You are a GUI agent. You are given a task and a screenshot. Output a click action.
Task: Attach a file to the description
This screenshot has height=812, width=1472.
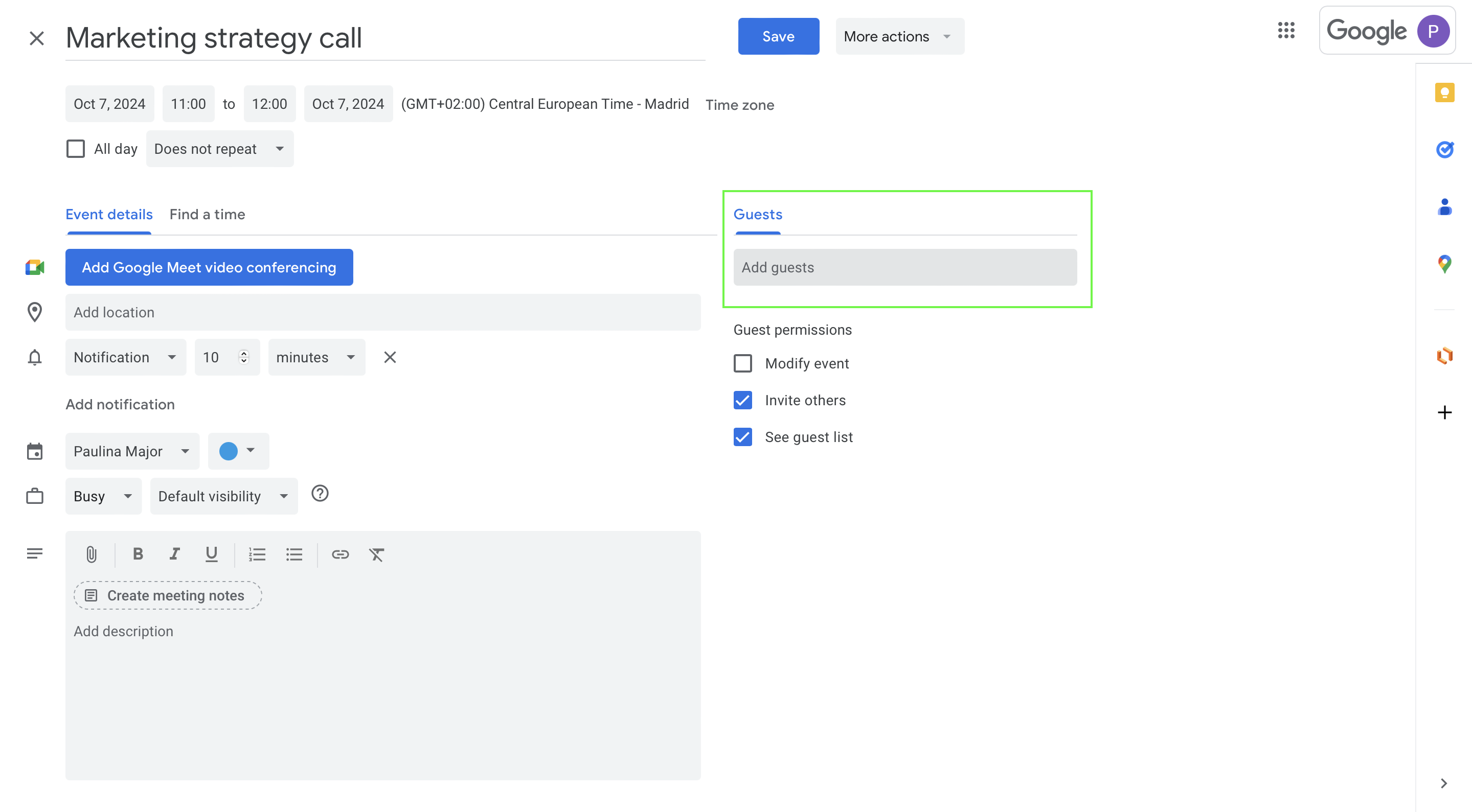pos(91,554)
